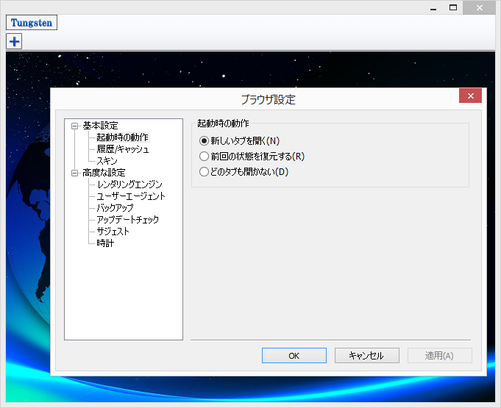Select 前回の状態を復元する(R) radio button
Image resolution: width=501 pixels, height=408 pixels.
coord(204,156)
